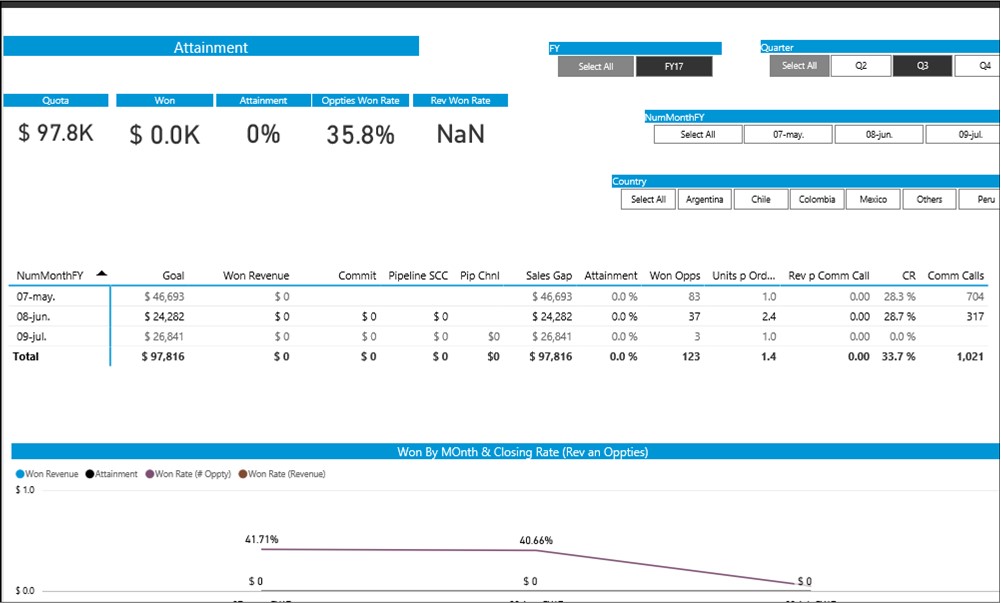Image resolution: width=1001 pixels, height=603 pixels.
Task: Filter by Colombia country
Action: [x=817, y=199]
